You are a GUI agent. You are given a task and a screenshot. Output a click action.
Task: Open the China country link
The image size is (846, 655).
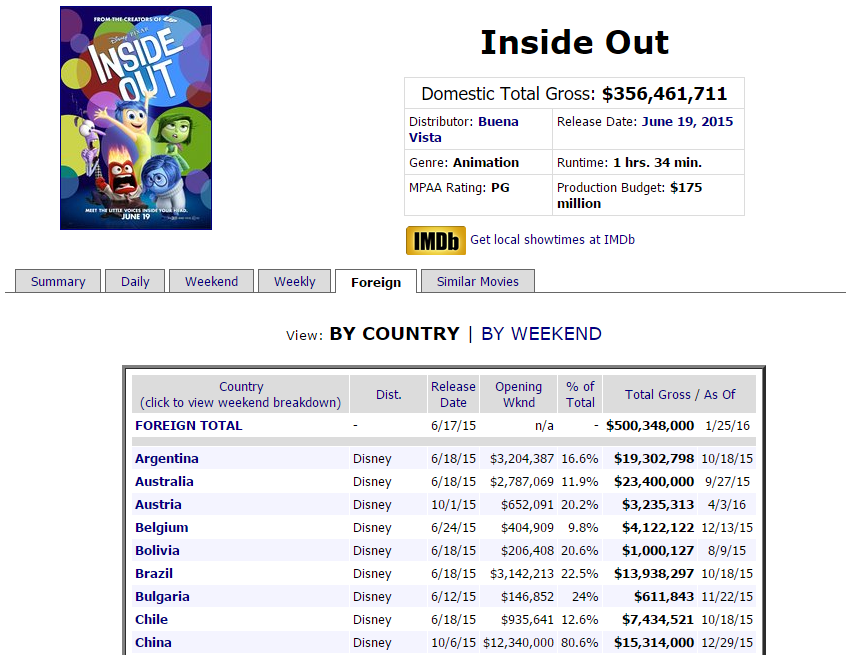153,642
